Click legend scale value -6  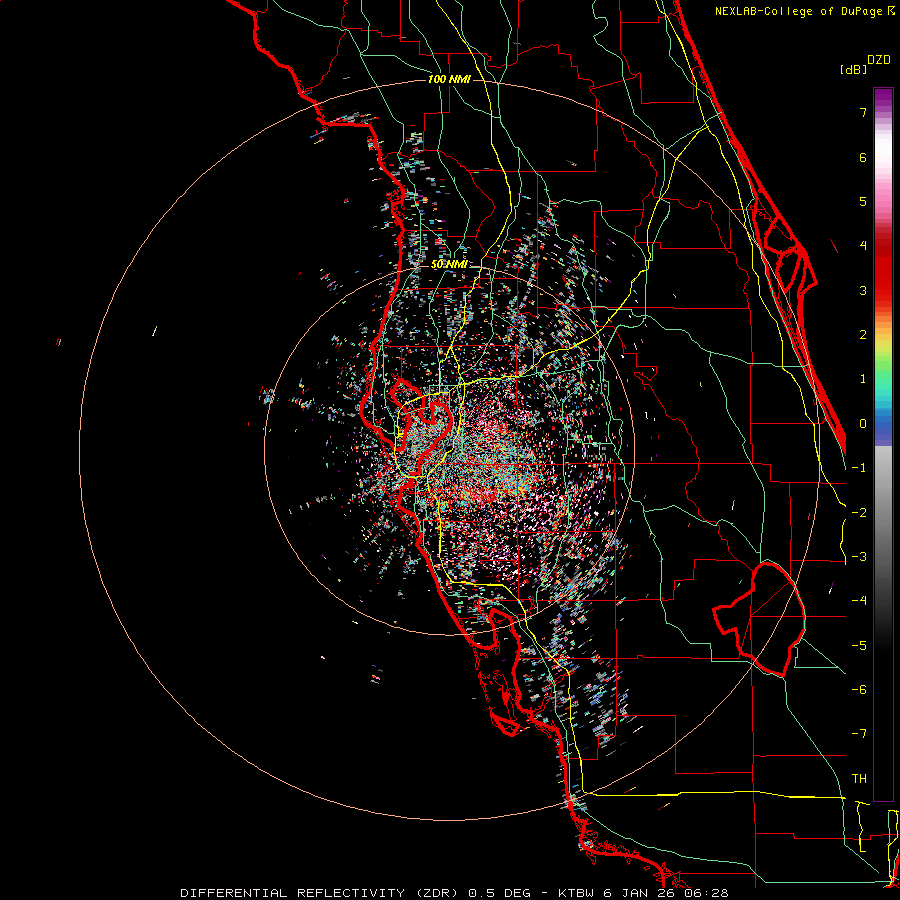pyautogui.click(x=859, y=690)
